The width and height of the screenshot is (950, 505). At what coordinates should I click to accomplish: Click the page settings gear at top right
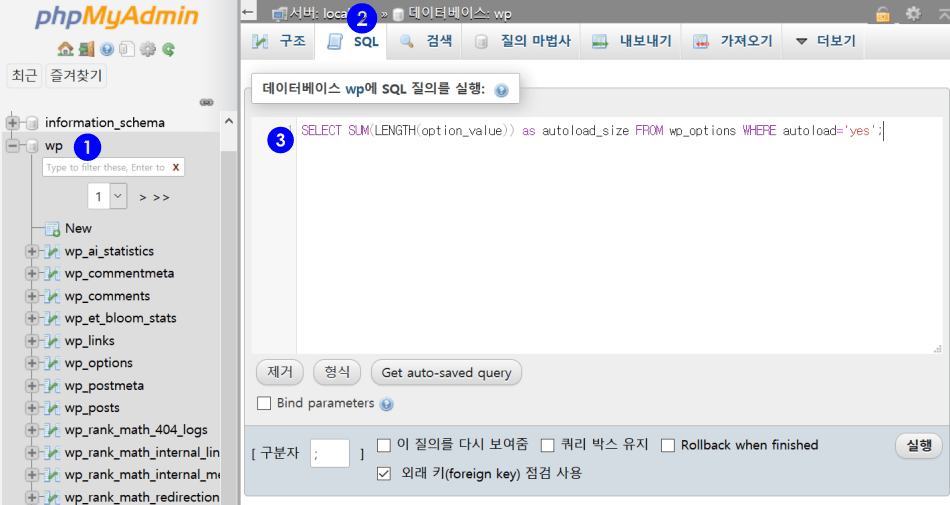point(912,14)
